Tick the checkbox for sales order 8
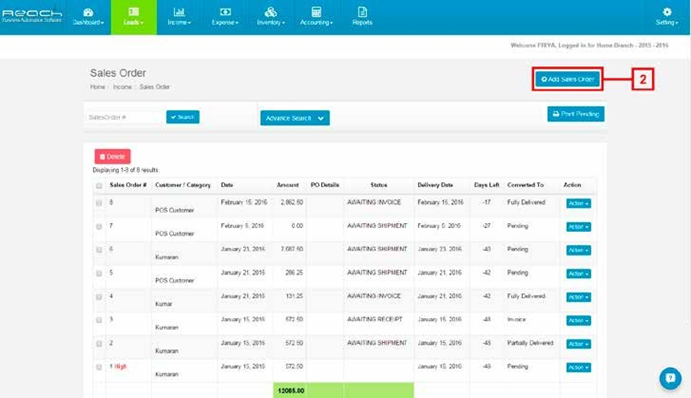Screen dimensions: 691x398 [99, 203]
